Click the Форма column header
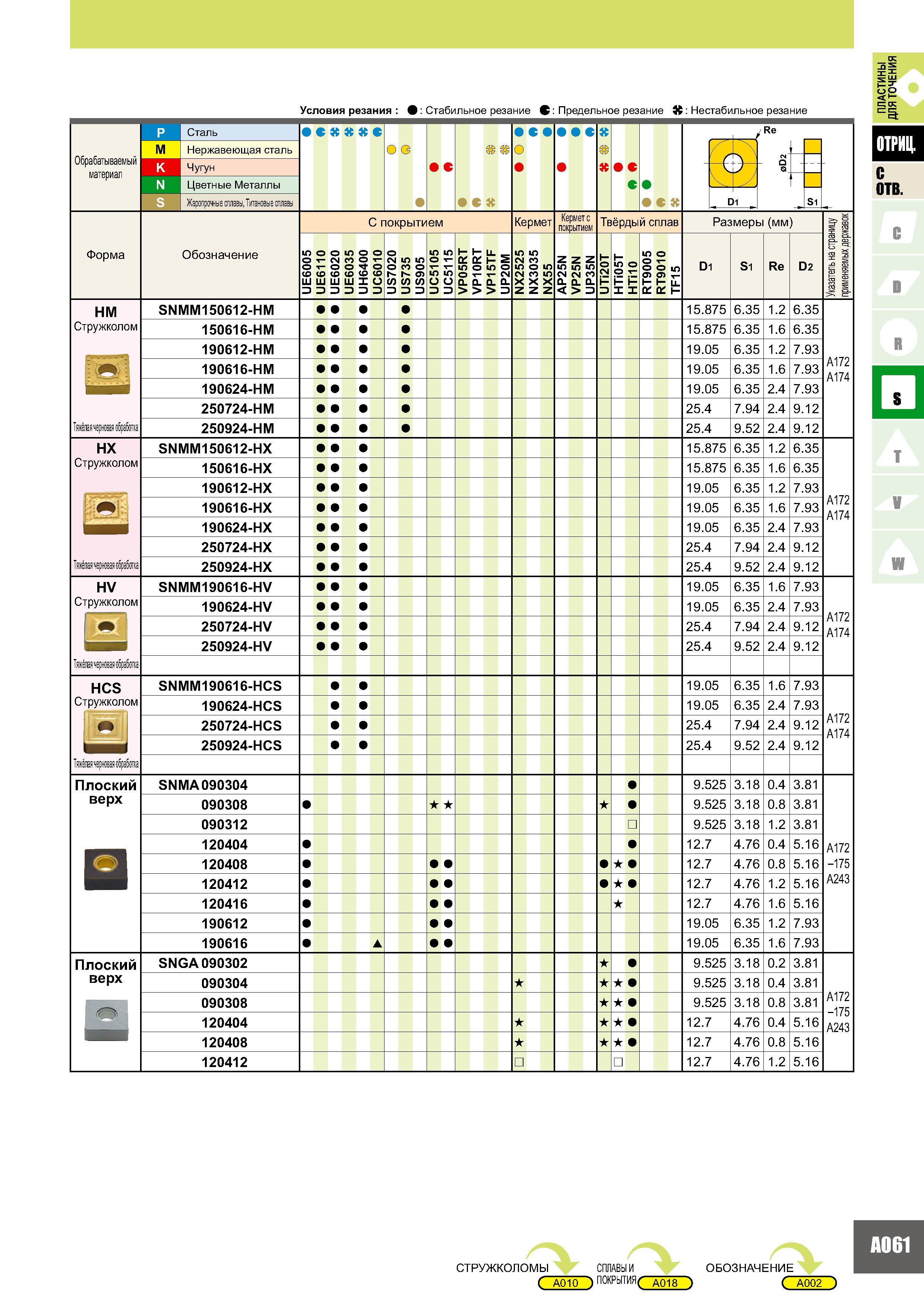The width and height of the screenshot is (924, 1307). (x=105, y=255)
